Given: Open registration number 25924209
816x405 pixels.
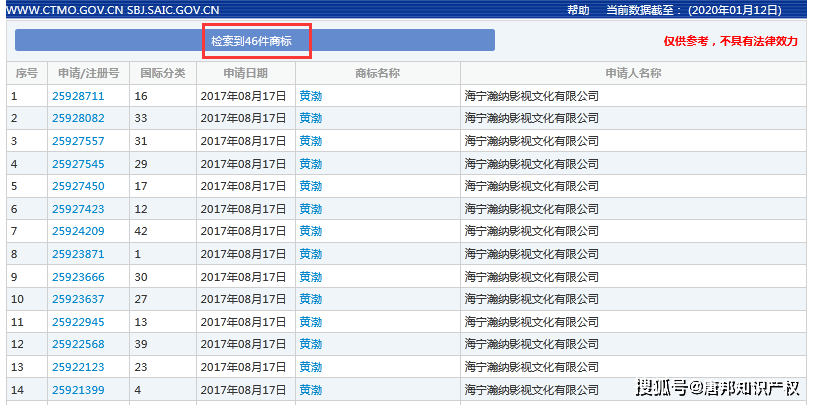Looking at the screenshot, I should pos(78,231).
